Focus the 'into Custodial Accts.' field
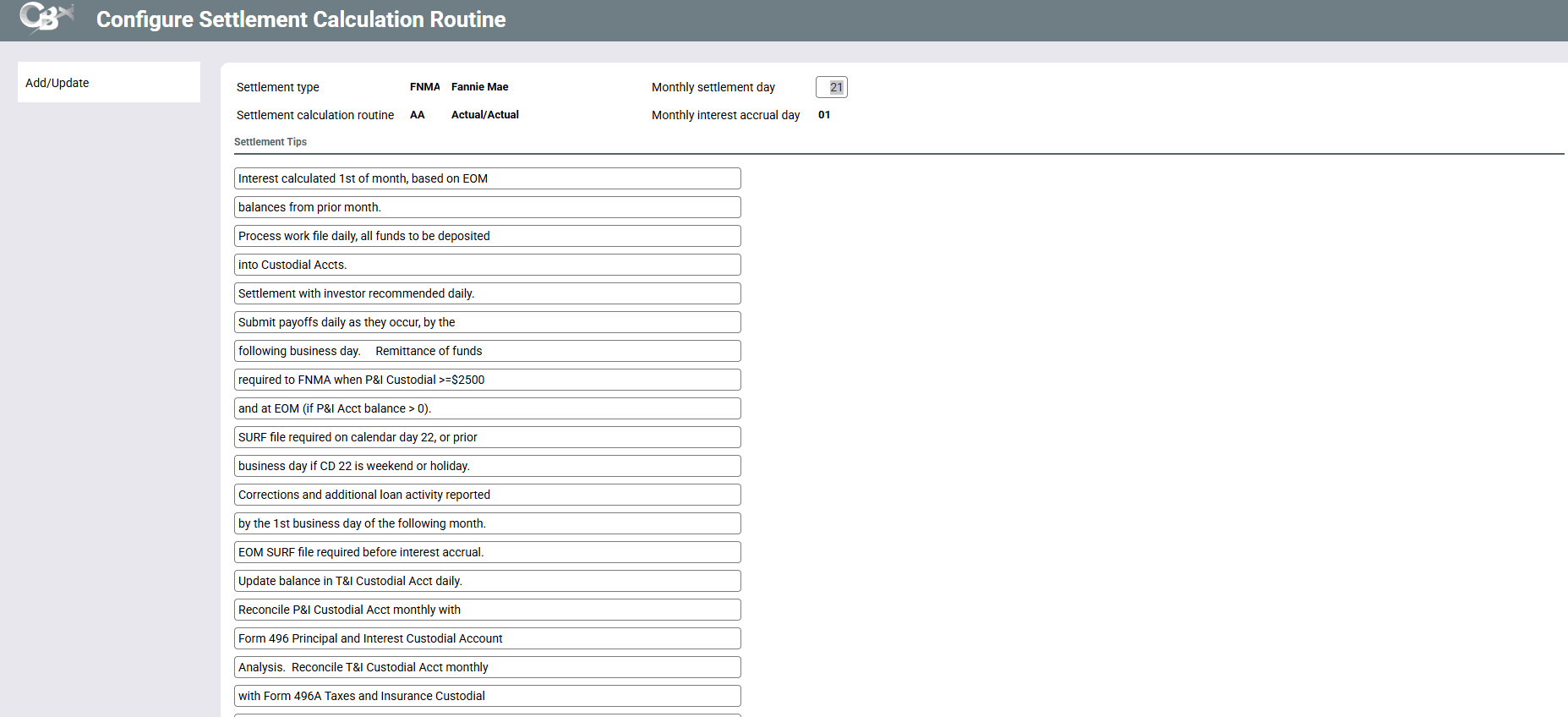1568x717 pixels. pos(487,265)
